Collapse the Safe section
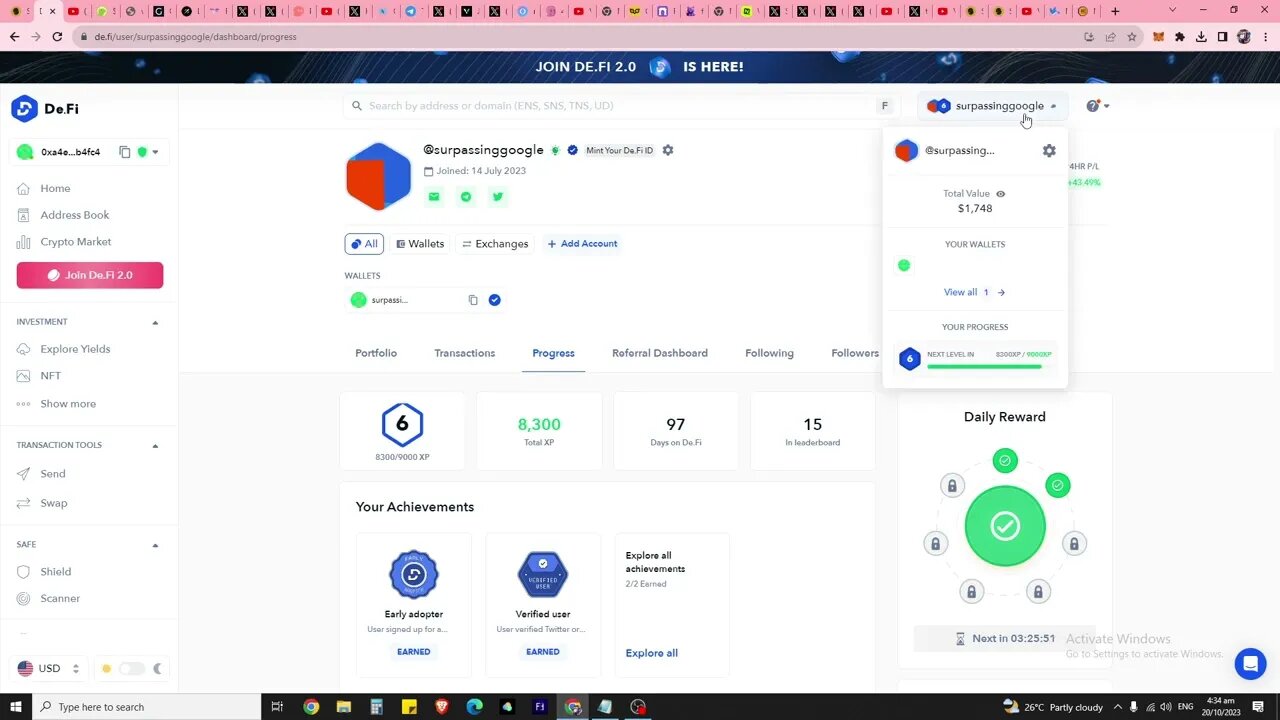1280x720 pixels. (155, 545)
